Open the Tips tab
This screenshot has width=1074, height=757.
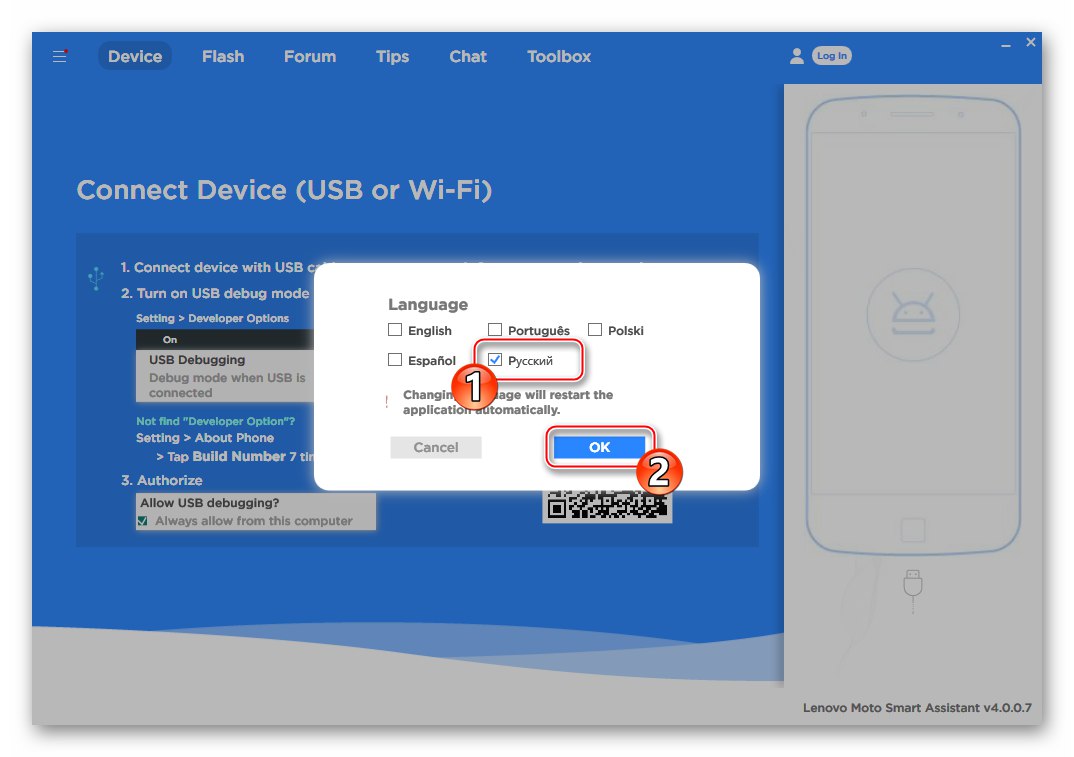point(392,56)
